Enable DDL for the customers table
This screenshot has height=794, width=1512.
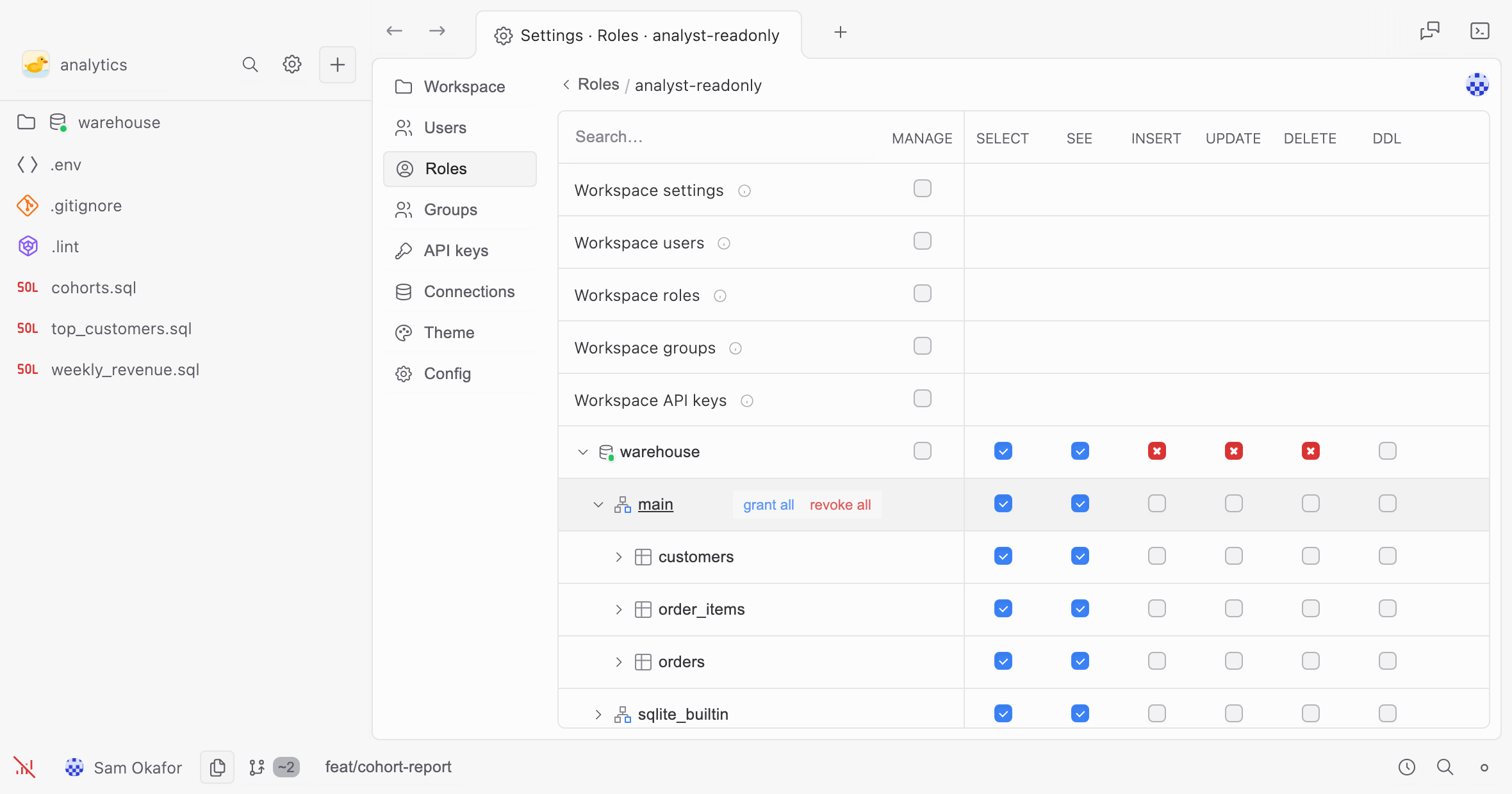point(1388,556)
